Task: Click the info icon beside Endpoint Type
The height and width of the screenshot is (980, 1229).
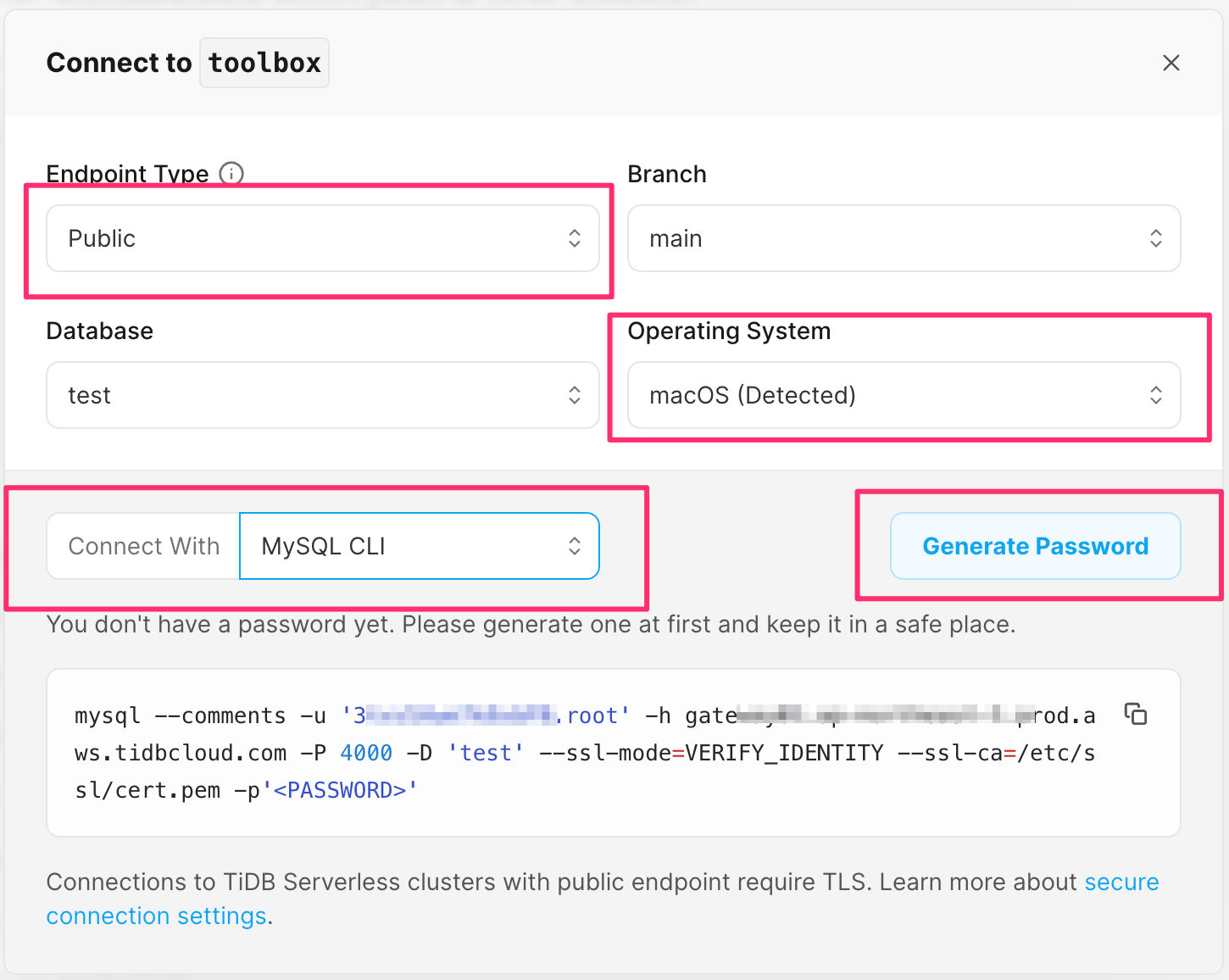Action: coord(231,173)
